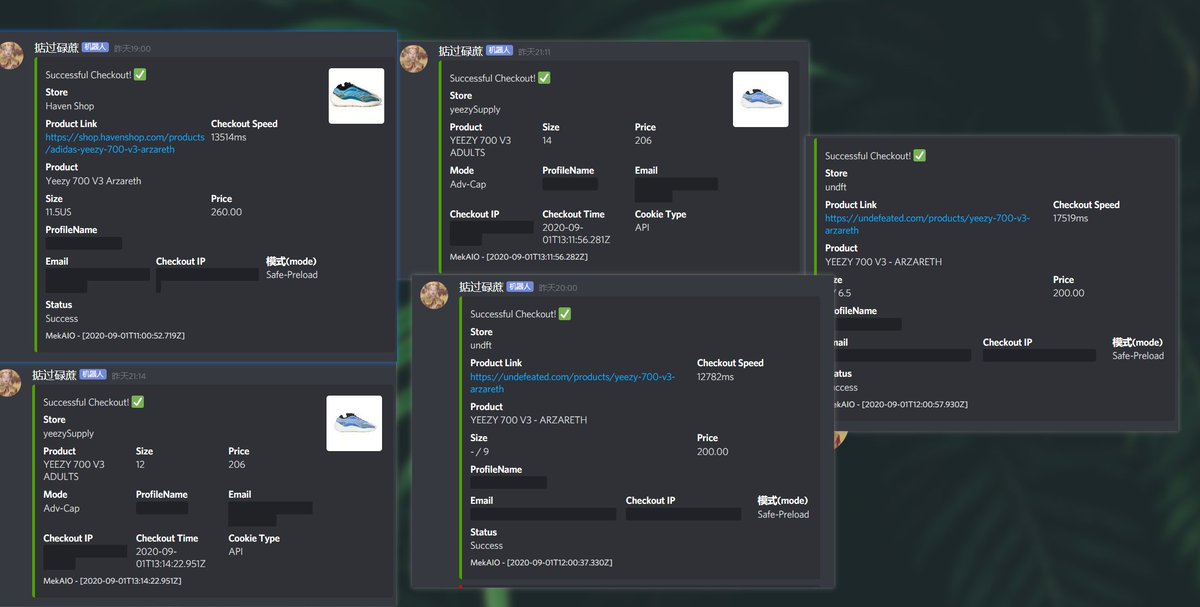
Task: Click the MekAIO footer dated 2020-09-01T11:00:52.719Z
Action: tap(115, 336)
